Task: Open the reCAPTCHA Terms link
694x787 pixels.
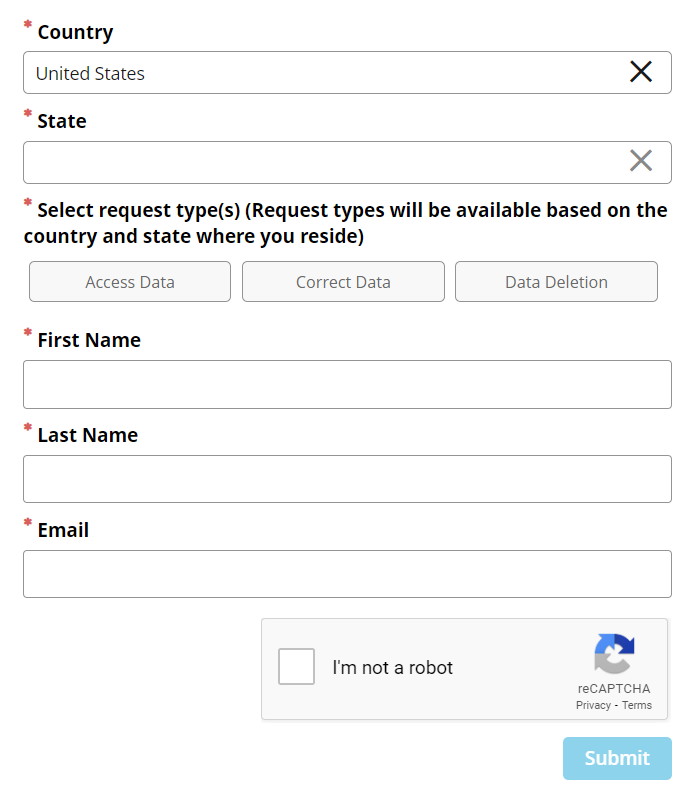Action: point(637,705)
